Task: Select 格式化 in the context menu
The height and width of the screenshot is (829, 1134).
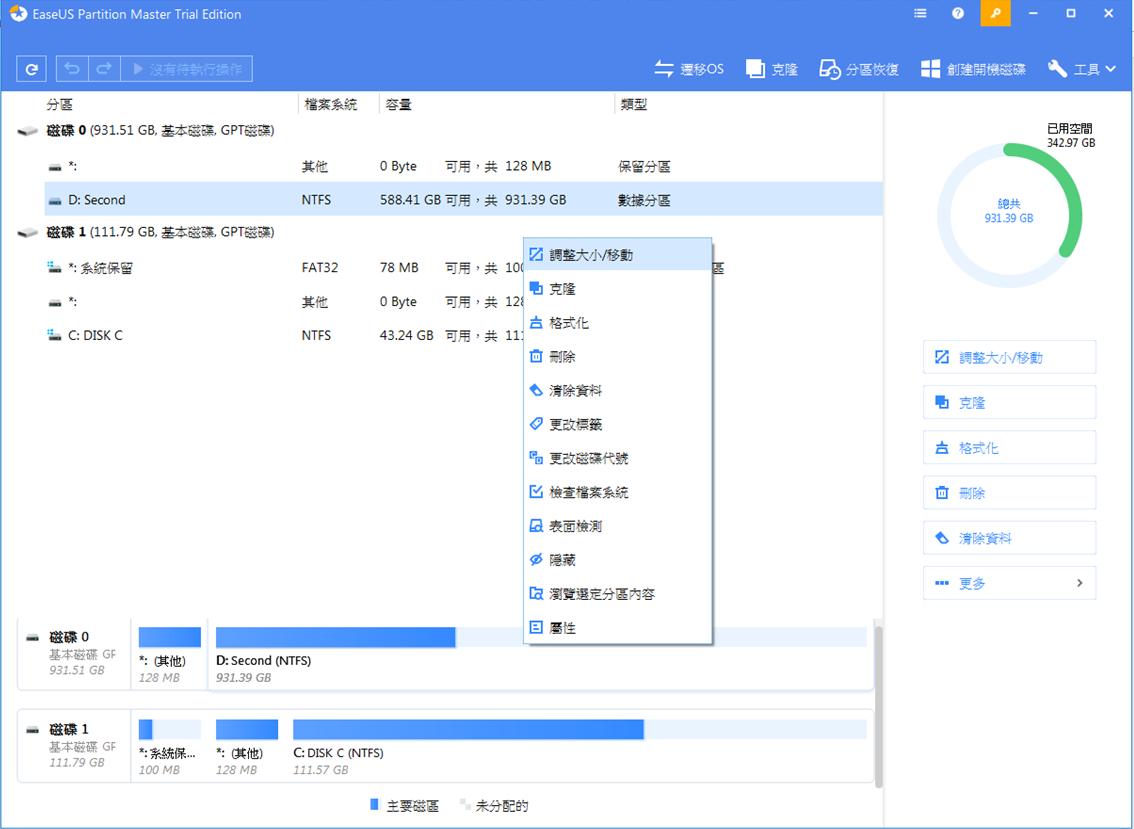Action: [618, 323]
